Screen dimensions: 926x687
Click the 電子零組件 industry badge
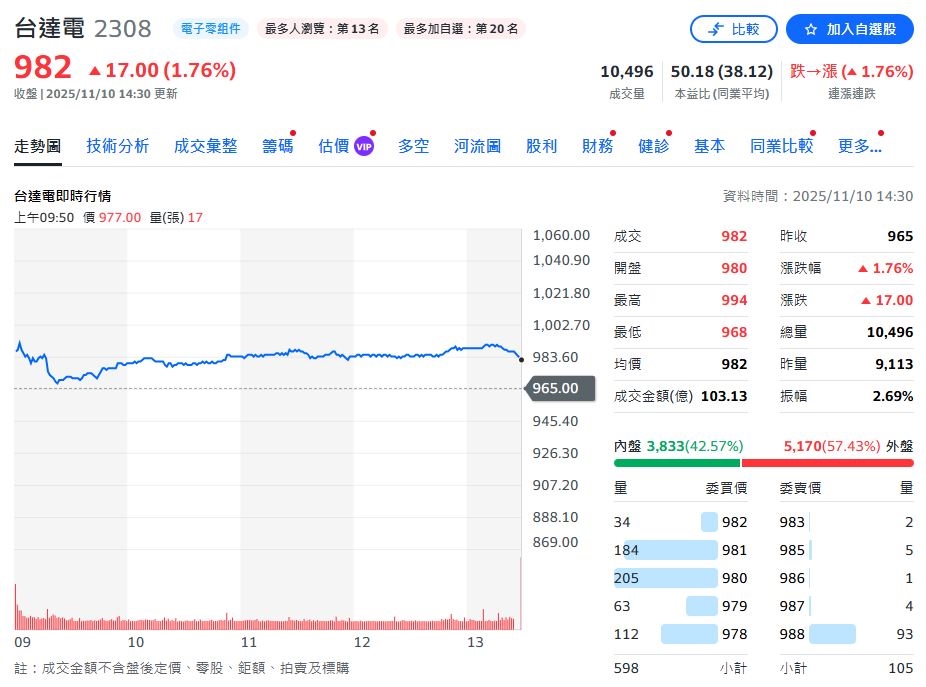coord(212,28)
